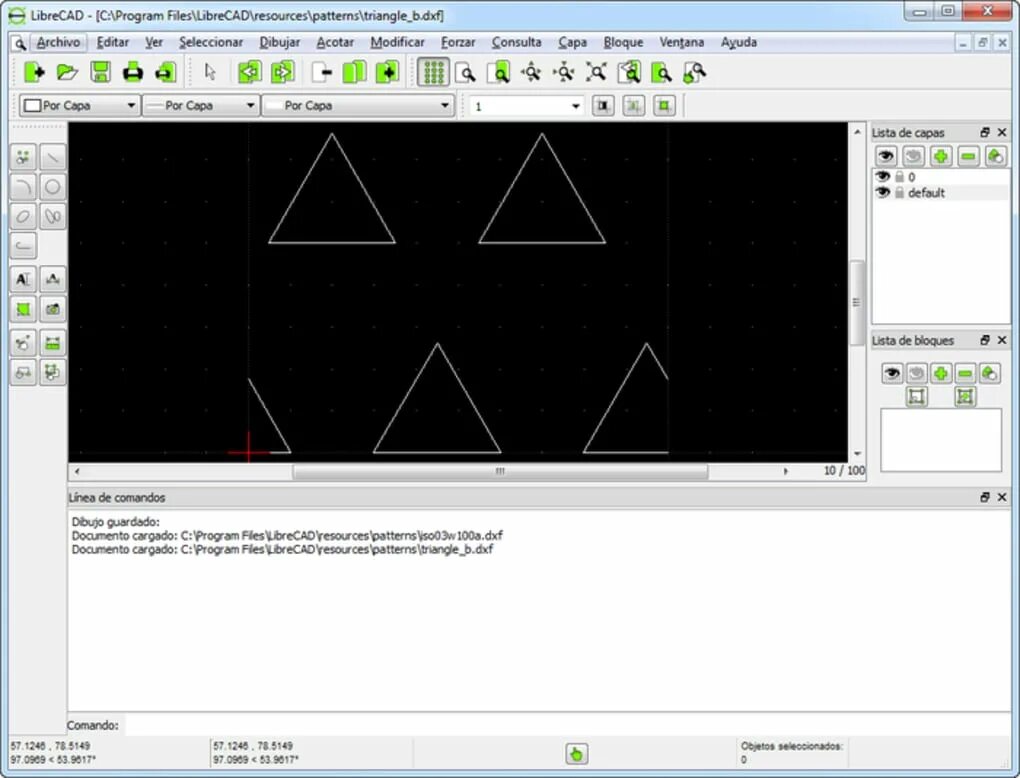
Task: Show all blocks in Lista de bloques
Action: (x=892, y=373)
